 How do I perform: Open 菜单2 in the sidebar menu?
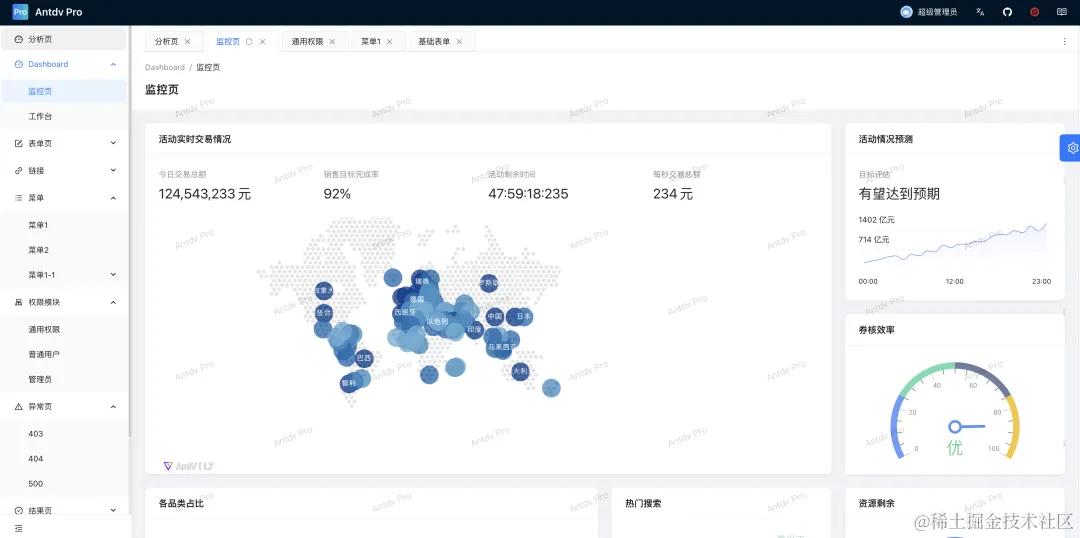(x=64, y=250)
